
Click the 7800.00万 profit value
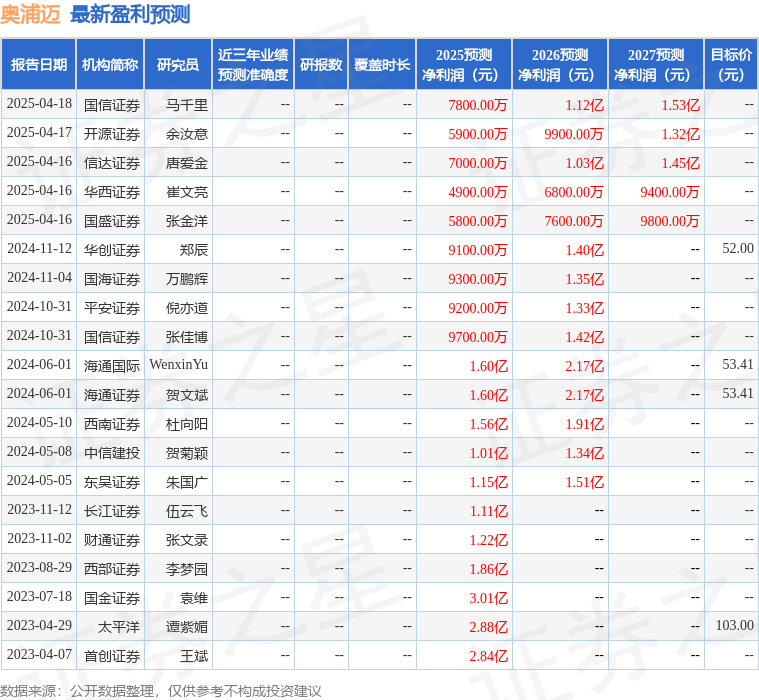(x=477, y=105)
